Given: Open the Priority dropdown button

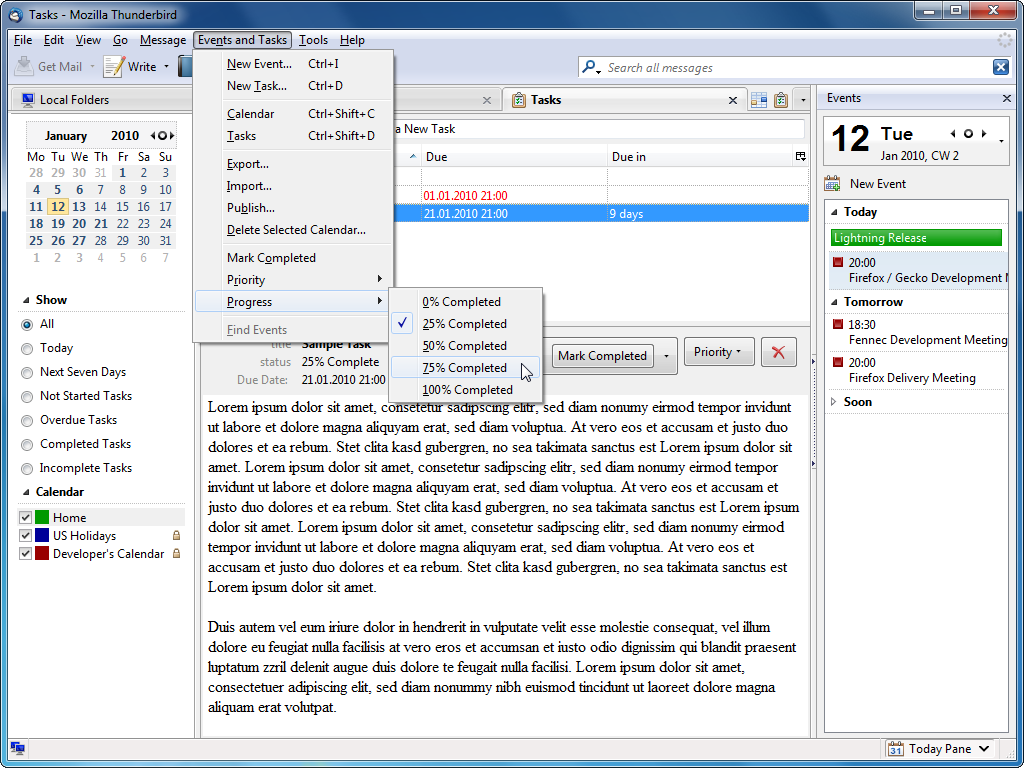Looking at the screenshot, I should click(718, 353).
